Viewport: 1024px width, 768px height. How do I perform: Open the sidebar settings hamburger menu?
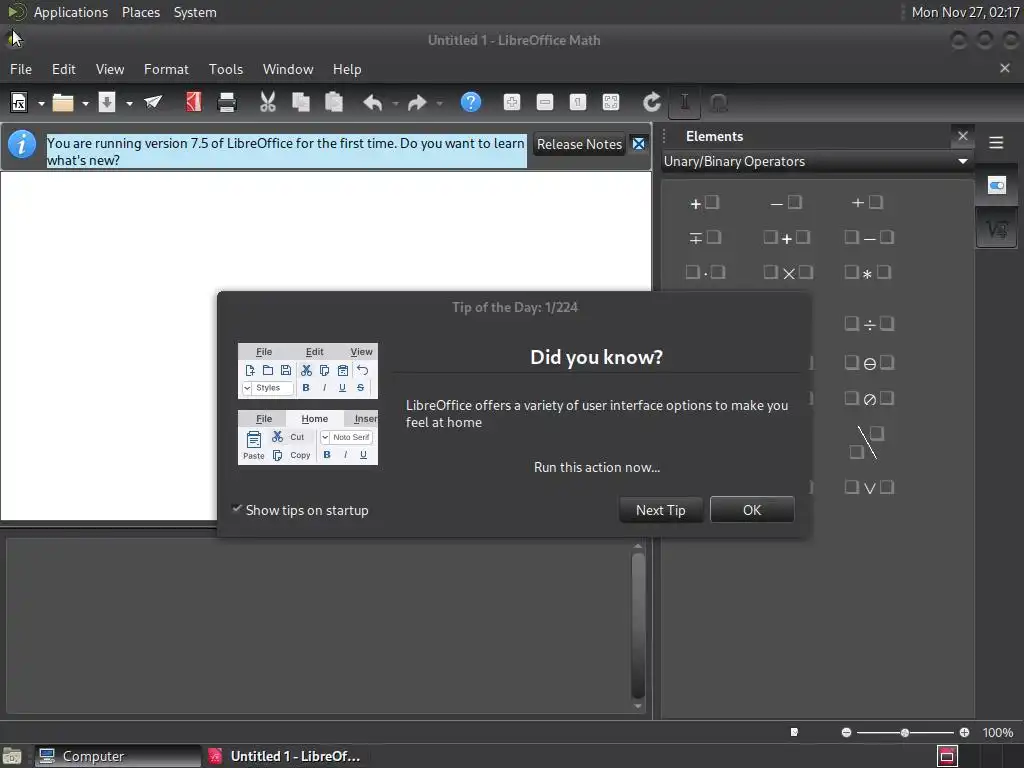tap(996, 142)
